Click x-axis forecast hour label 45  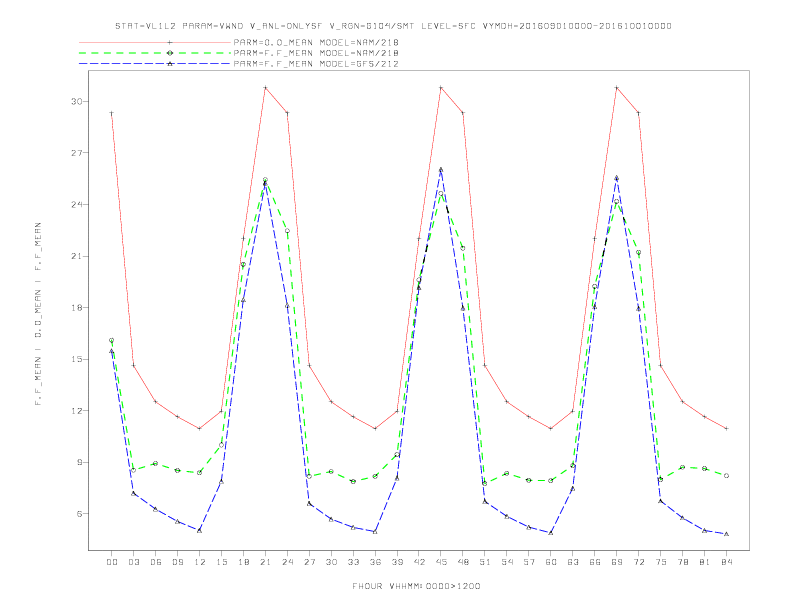coord(441,562)
